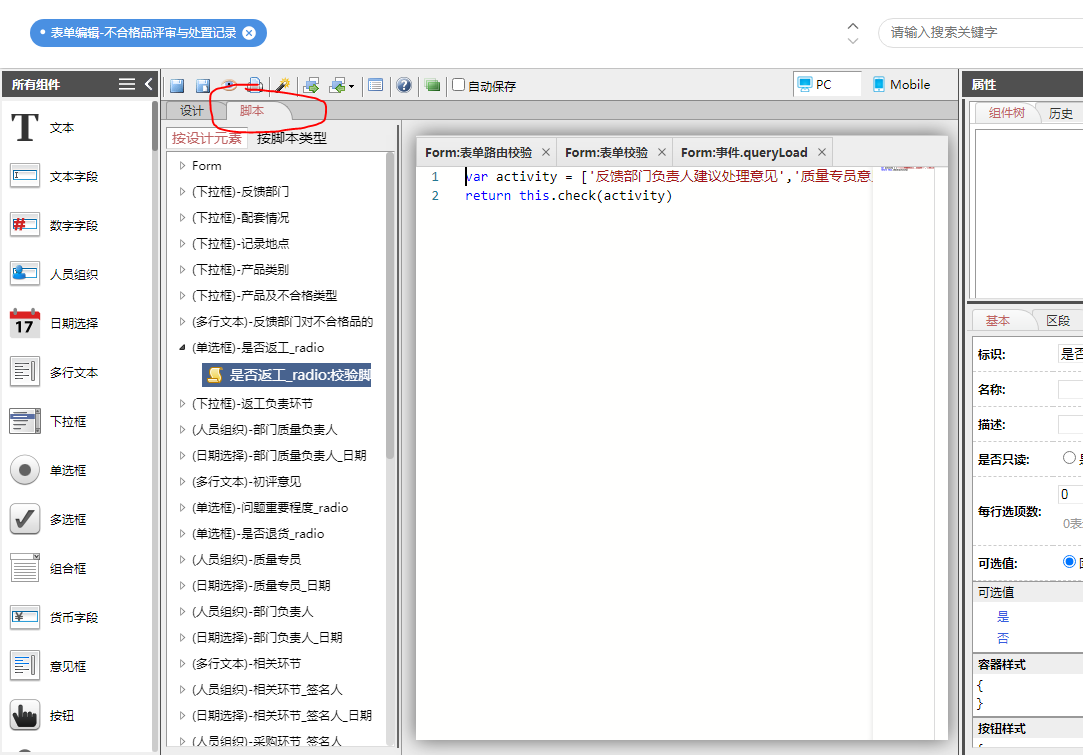The height and width of the screenshot is (755, 1083).
Task: Select the Date Picker (日期选择) component icon
Action: 24,323
